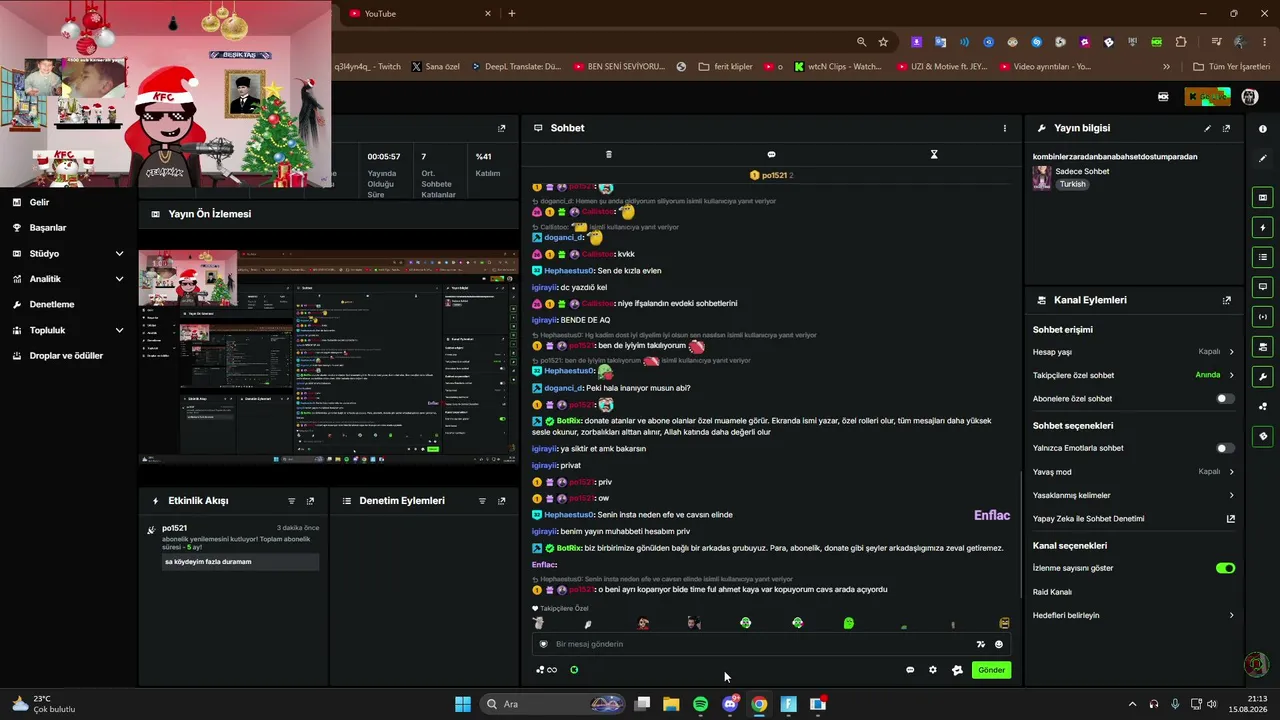Expand the Topluluk sidebar menu
This screenshot has width=1280, height=720.
point(68,330)
